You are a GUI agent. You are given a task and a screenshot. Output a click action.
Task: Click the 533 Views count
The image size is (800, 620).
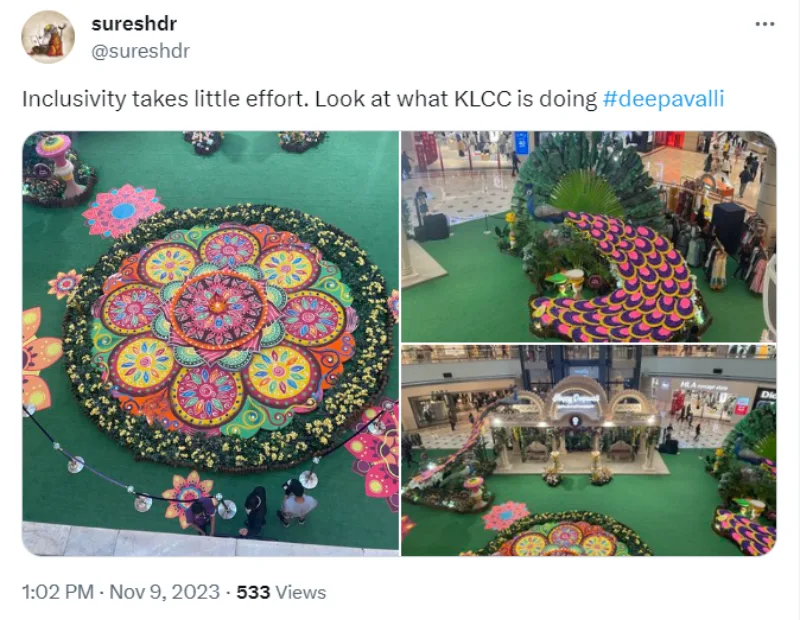[281, 592]
